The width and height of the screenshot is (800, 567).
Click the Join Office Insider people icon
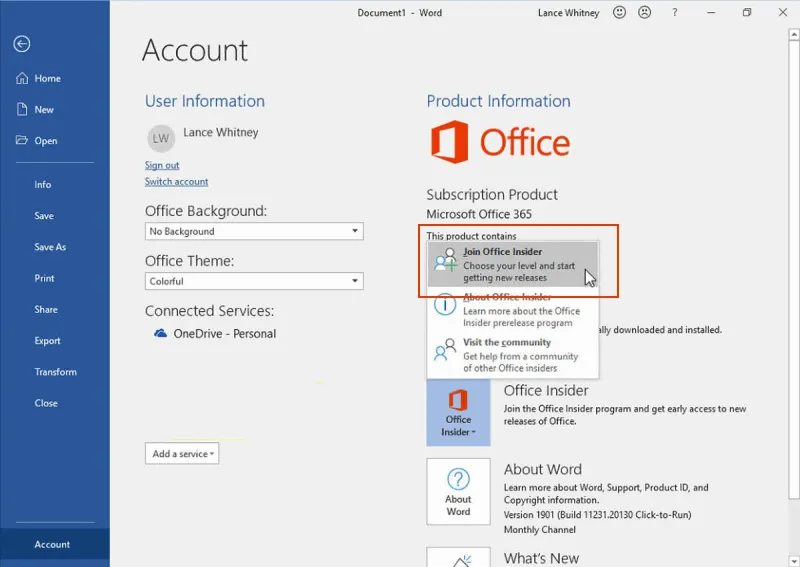[446, 260]
